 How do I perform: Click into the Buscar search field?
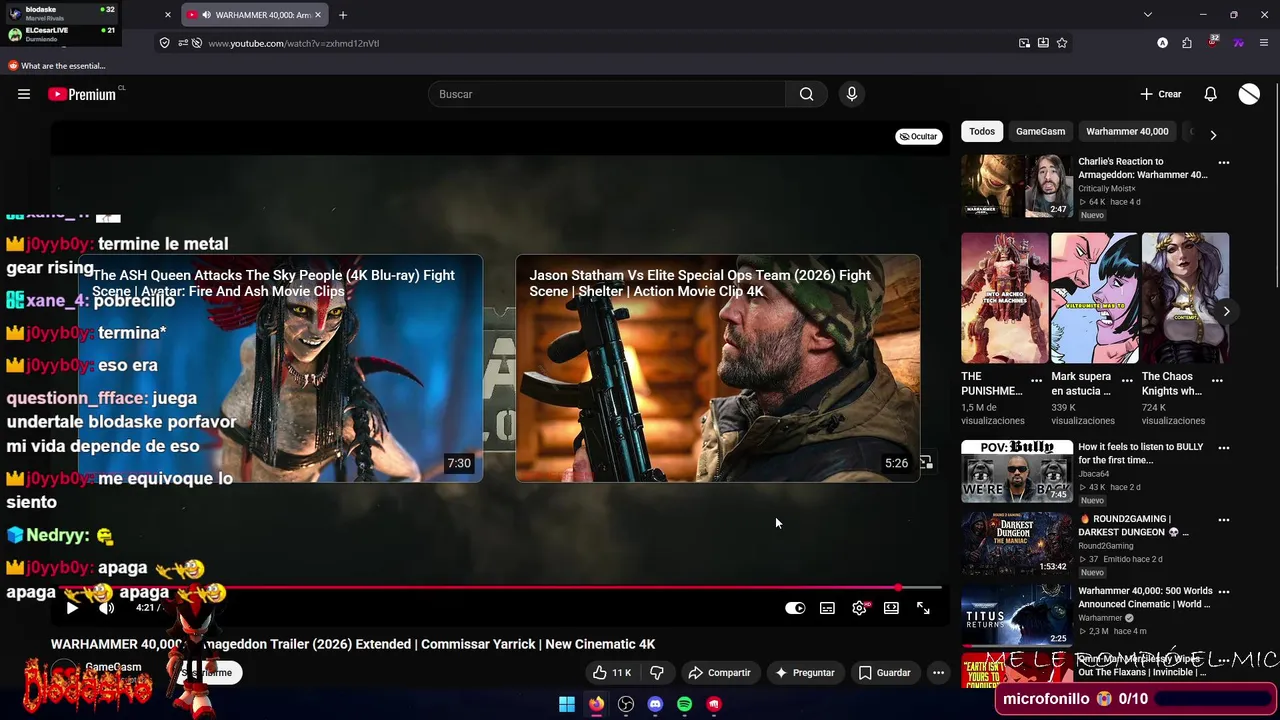(607, 94)
